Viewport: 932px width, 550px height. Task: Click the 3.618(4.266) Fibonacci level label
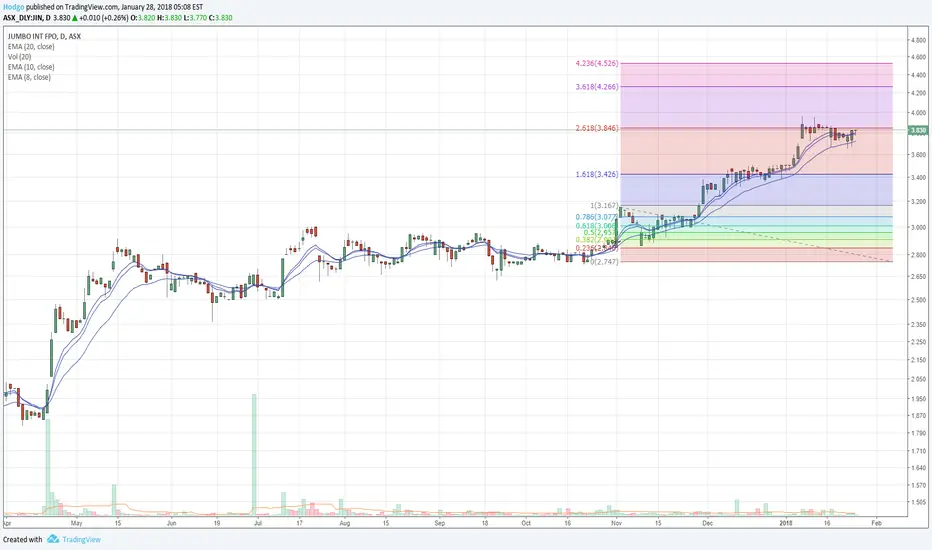coord(597,87)
